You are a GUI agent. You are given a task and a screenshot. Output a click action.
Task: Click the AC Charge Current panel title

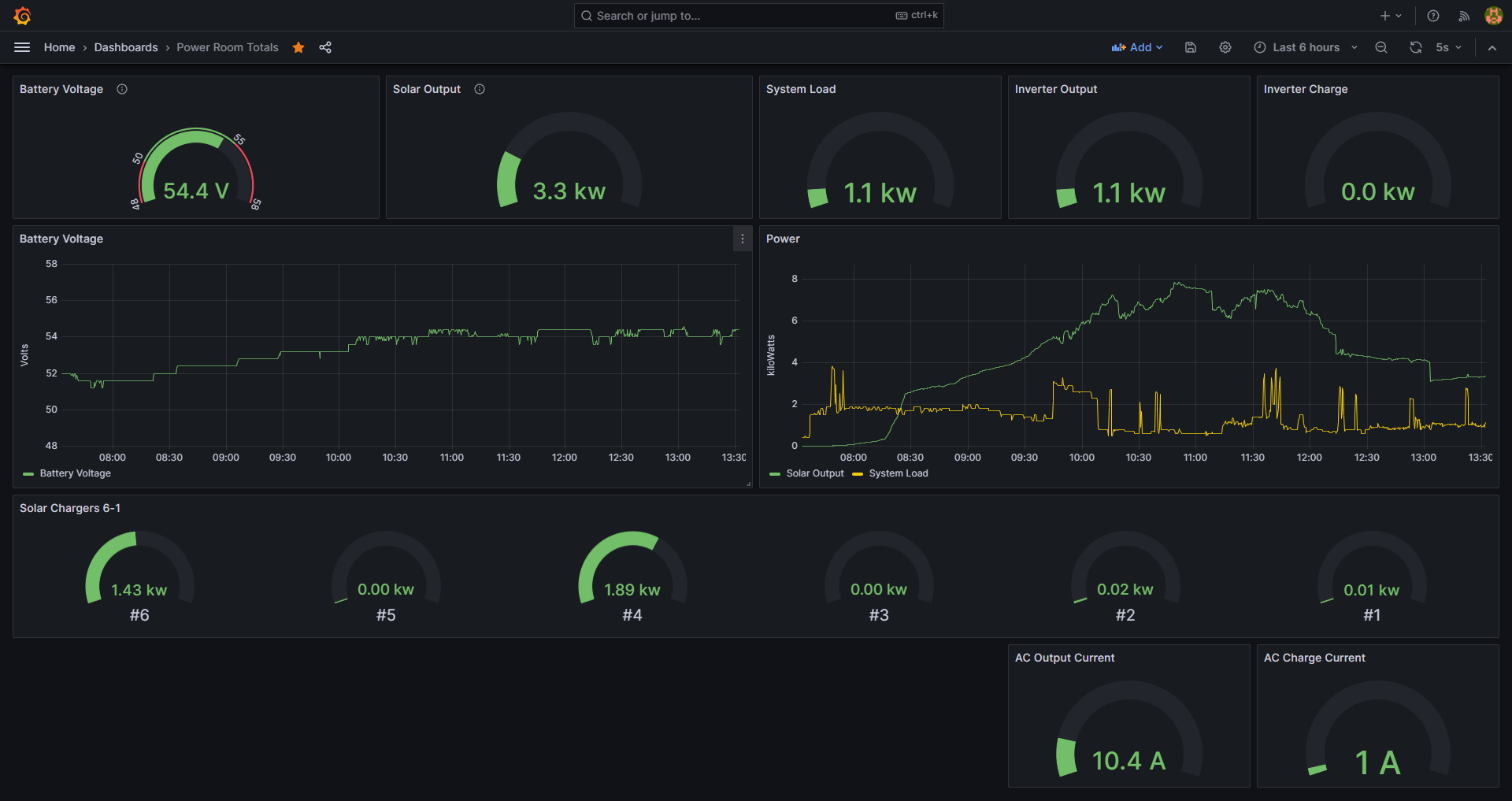(1314, 658)
